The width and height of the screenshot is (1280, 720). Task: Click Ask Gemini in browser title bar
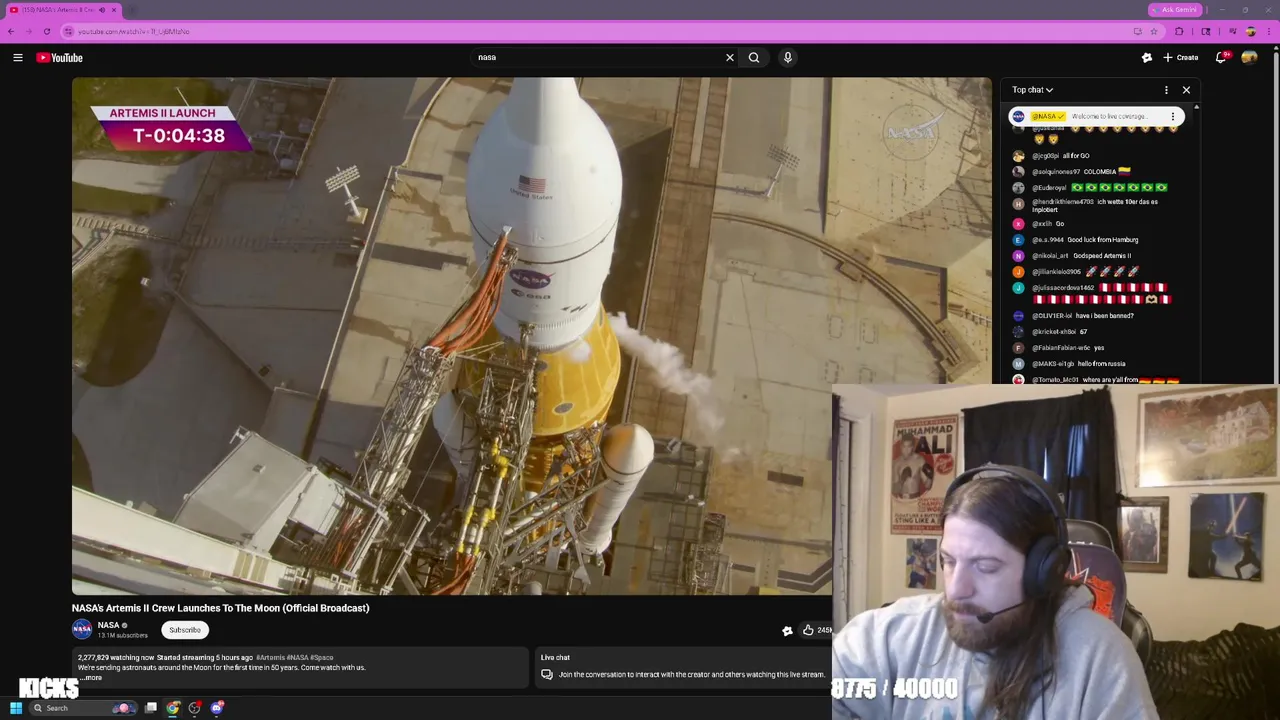[1174, 9]
